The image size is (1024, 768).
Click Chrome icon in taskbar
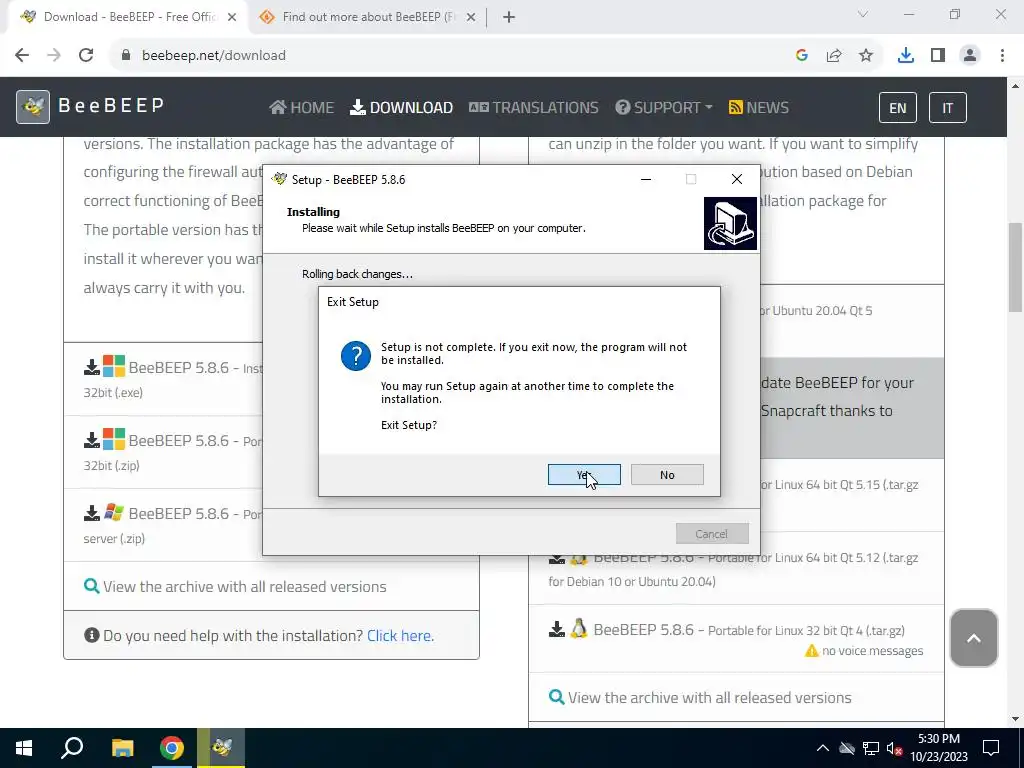point(172,748)
